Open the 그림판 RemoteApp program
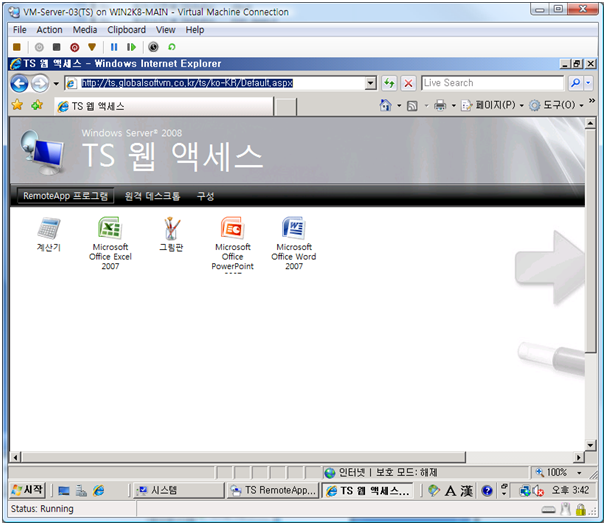The width and height of the screenshot is (606, 525). (x=171, y=234)
